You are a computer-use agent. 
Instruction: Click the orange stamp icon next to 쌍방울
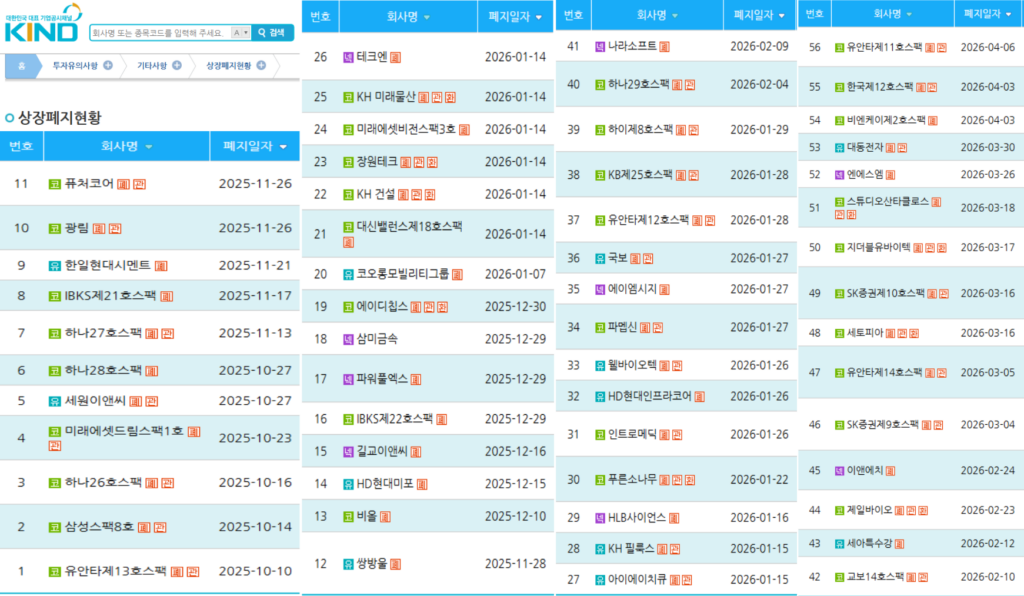click(396, 564)
